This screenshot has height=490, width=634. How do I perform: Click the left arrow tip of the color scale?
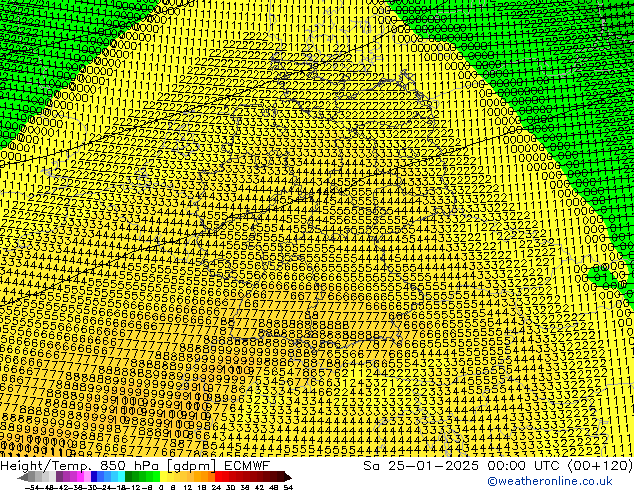pyautogui.click(x=22, y=477)
